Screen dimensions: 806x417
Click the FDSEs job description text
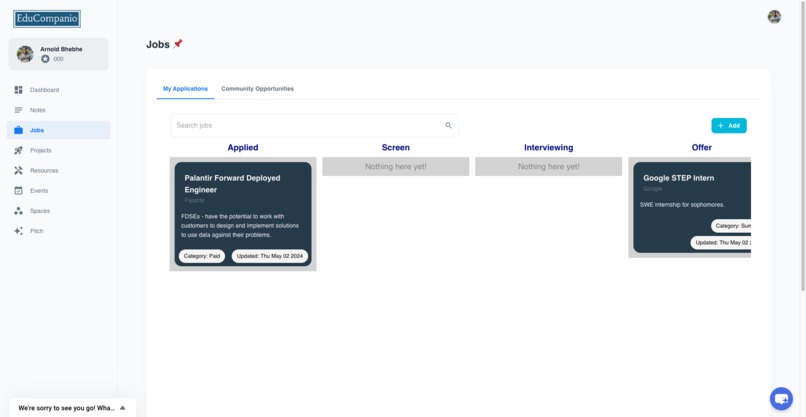pyautogui.click(x=240, y=226)
